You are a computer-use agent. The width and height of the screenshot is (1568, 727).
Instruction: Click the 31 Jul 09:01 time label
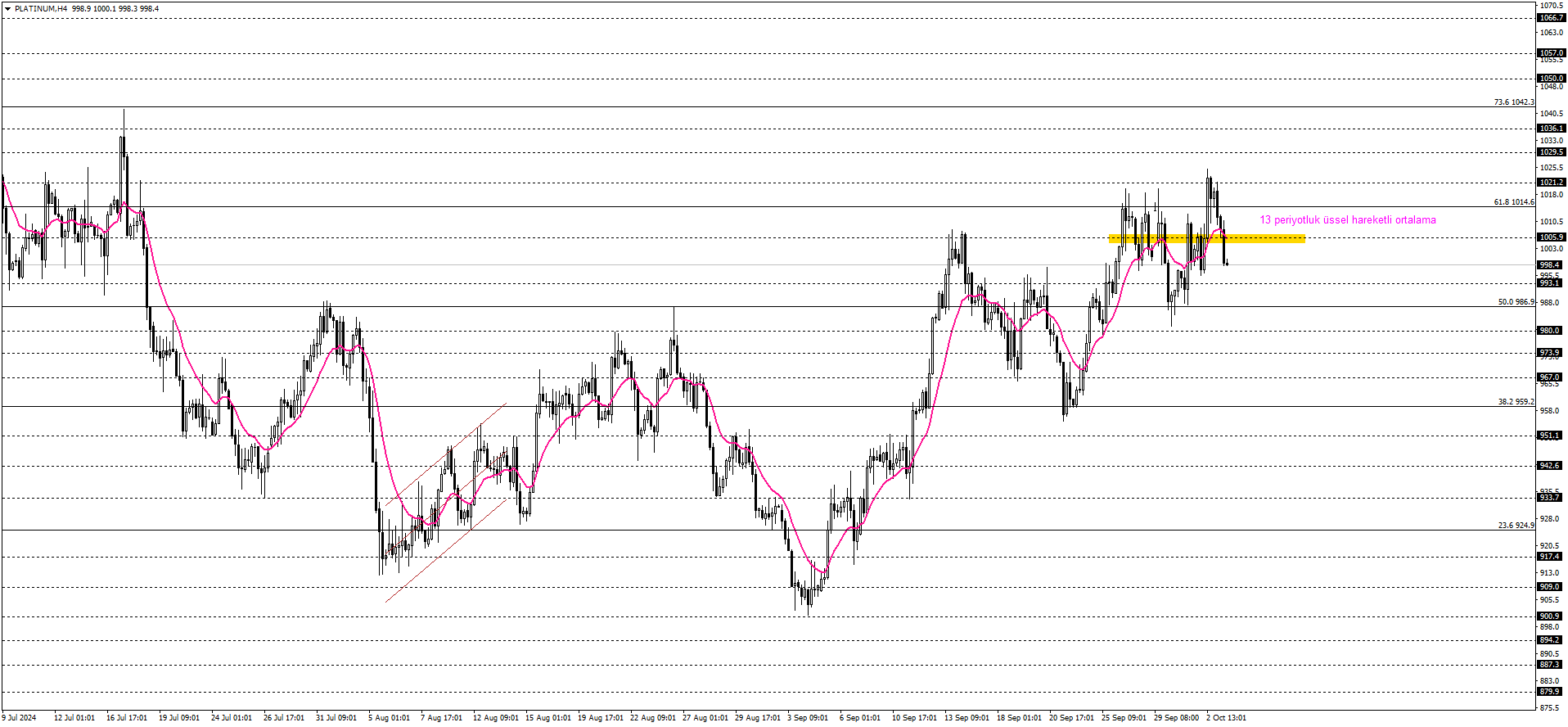coord(336,718)
